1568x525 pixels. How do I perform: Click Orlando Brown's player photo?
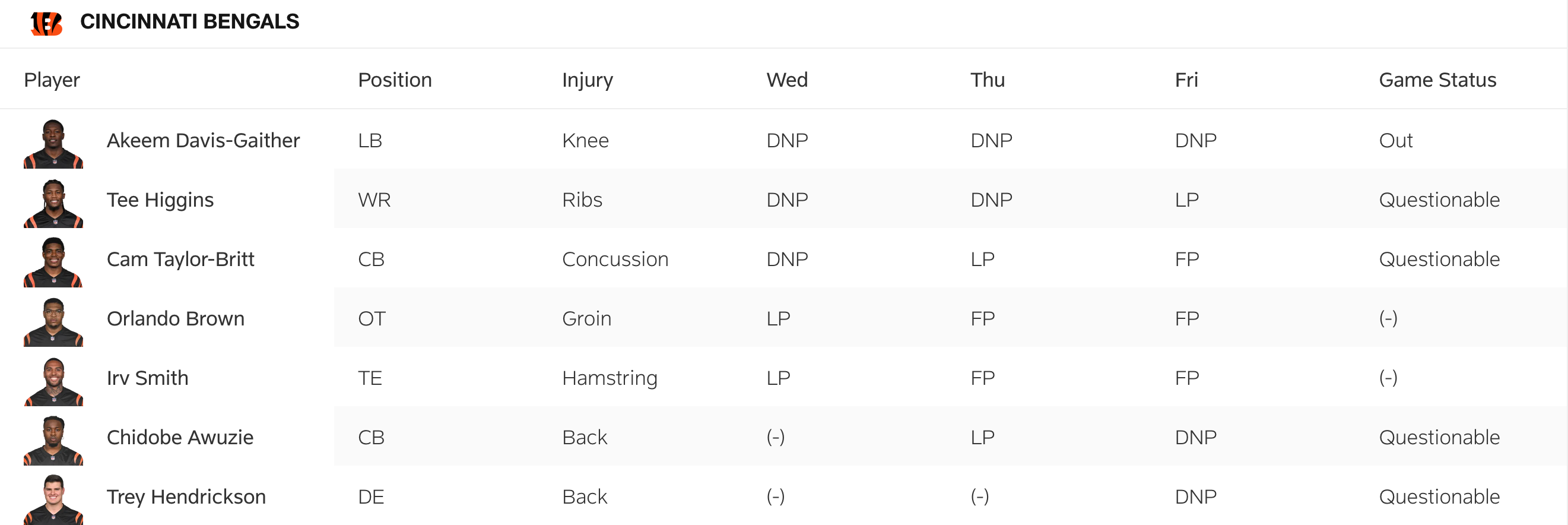coord(53,322)
